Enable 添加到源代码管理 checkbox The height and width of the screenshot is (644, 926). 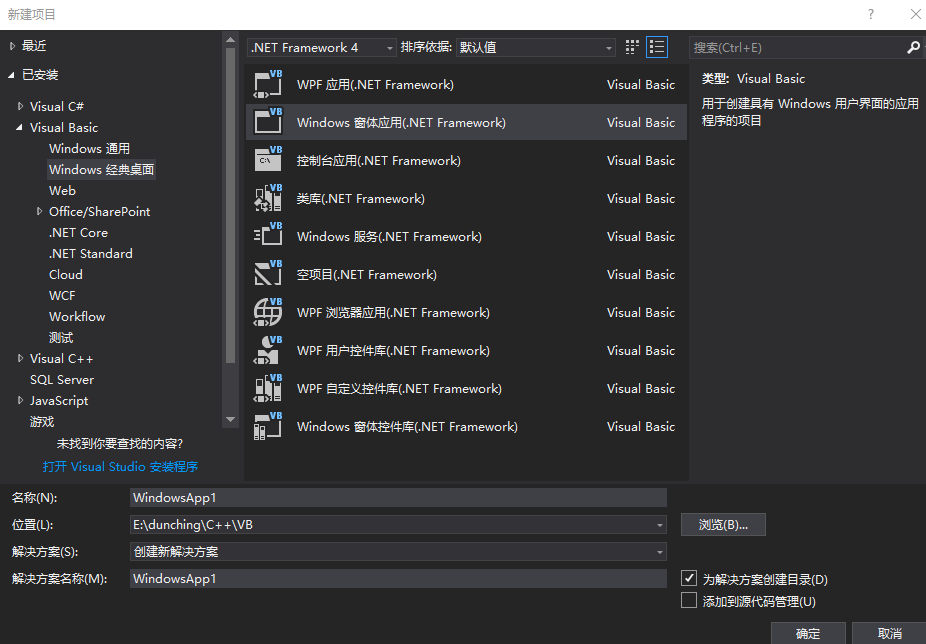click(688, 601)
